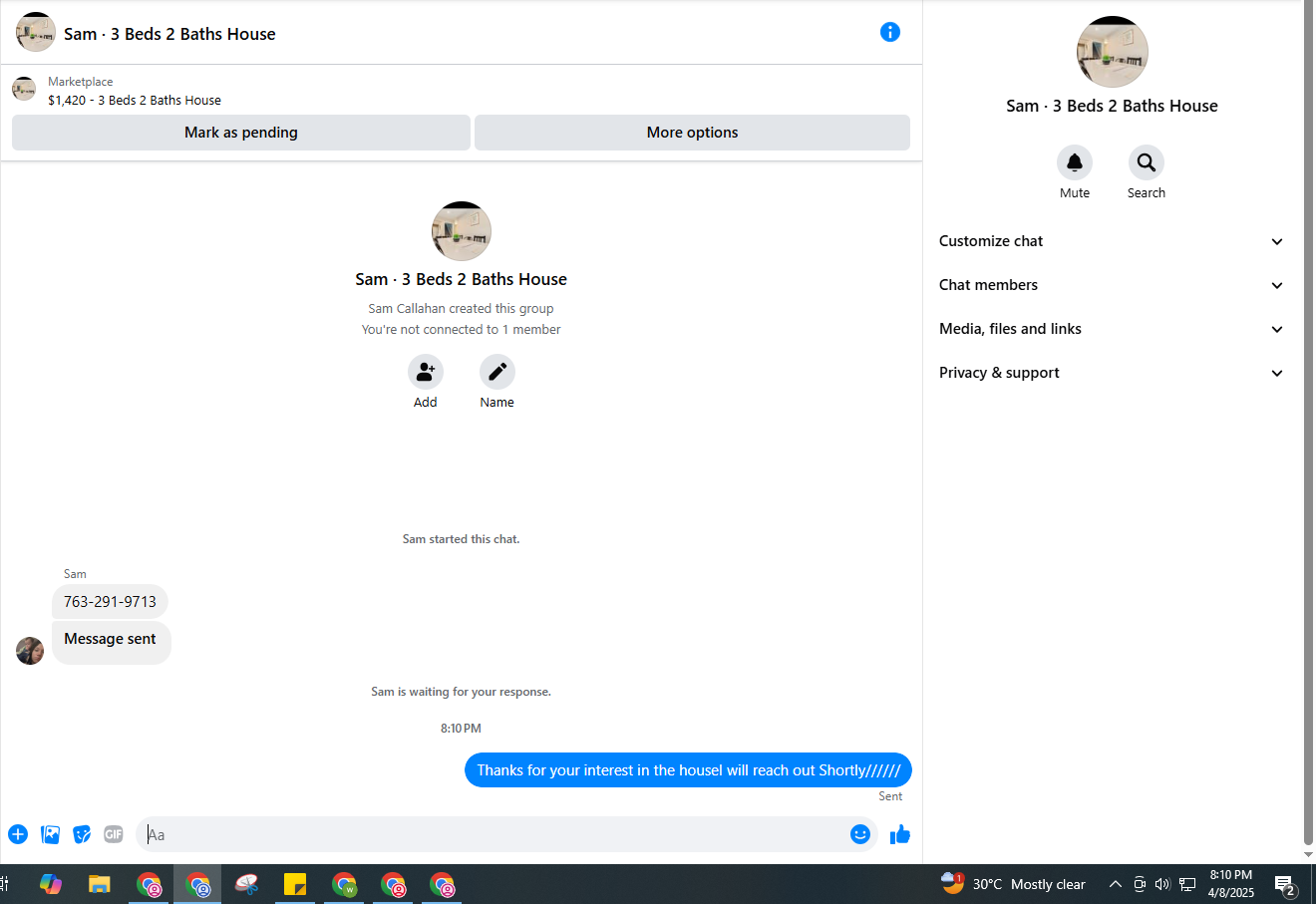Screen dimensions: 1316x904
Task: Open Search in conversation magnifier icon
Action: 1147,162
